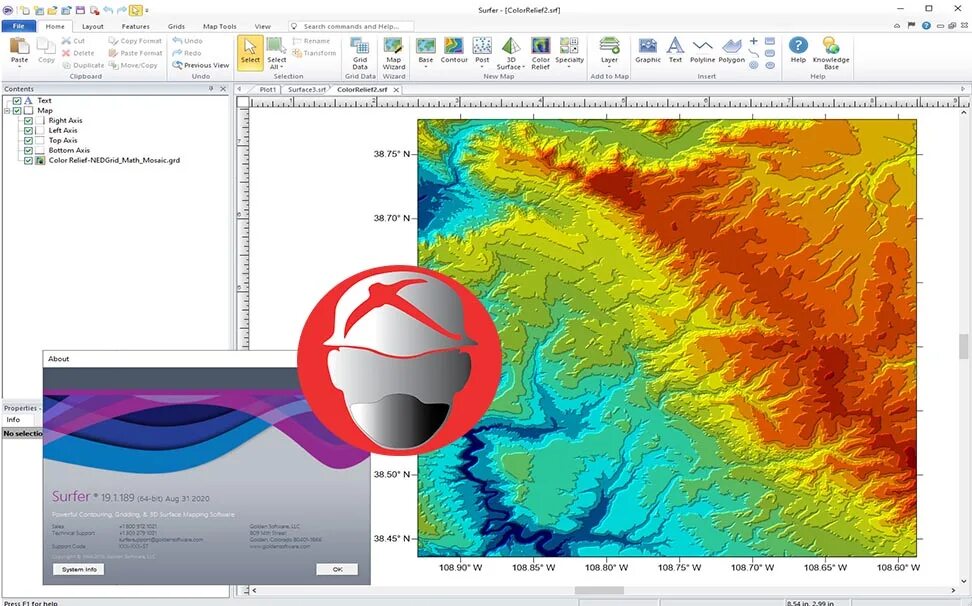This screenshot has width=972, height=606.
Task: Click the Rename command in Selection group
Action: [311, 41]
